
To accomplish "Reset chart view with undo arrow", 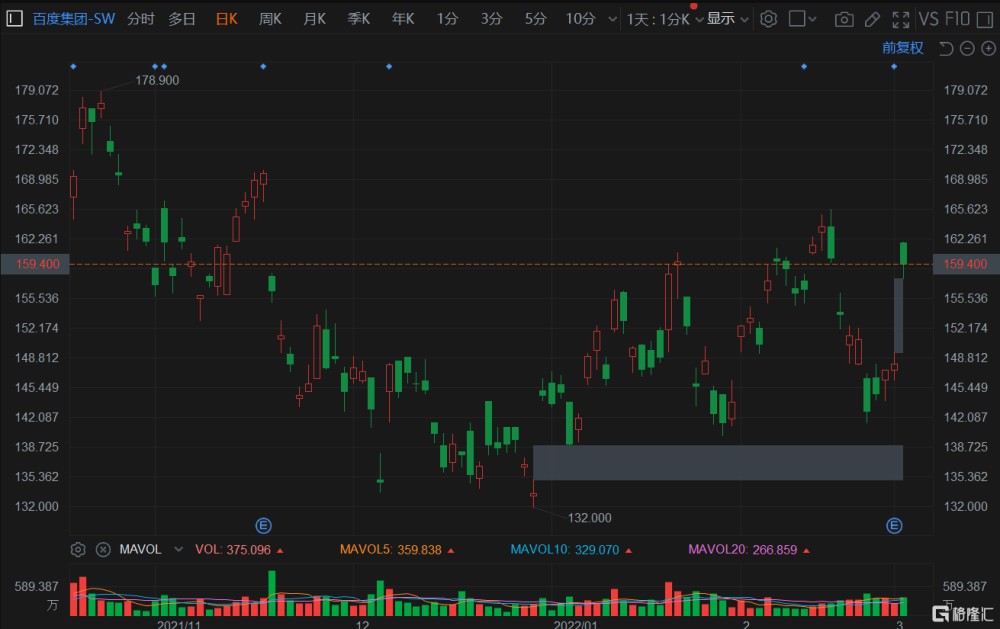I will [x=946, y=48].
